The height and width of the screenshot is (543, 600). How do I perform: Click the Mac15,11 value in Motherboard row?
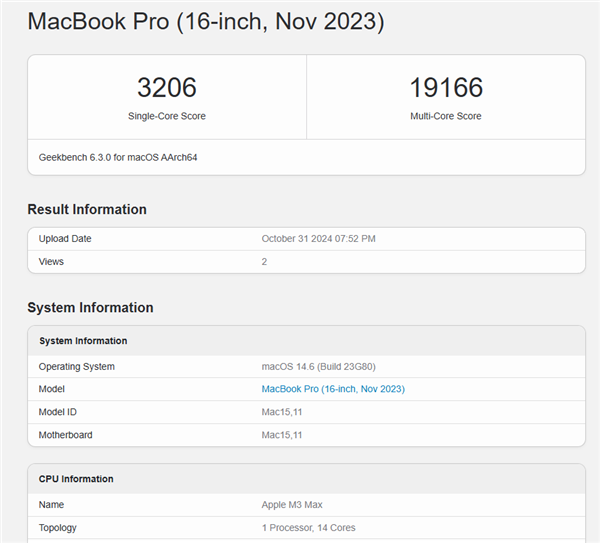point(282,435)
